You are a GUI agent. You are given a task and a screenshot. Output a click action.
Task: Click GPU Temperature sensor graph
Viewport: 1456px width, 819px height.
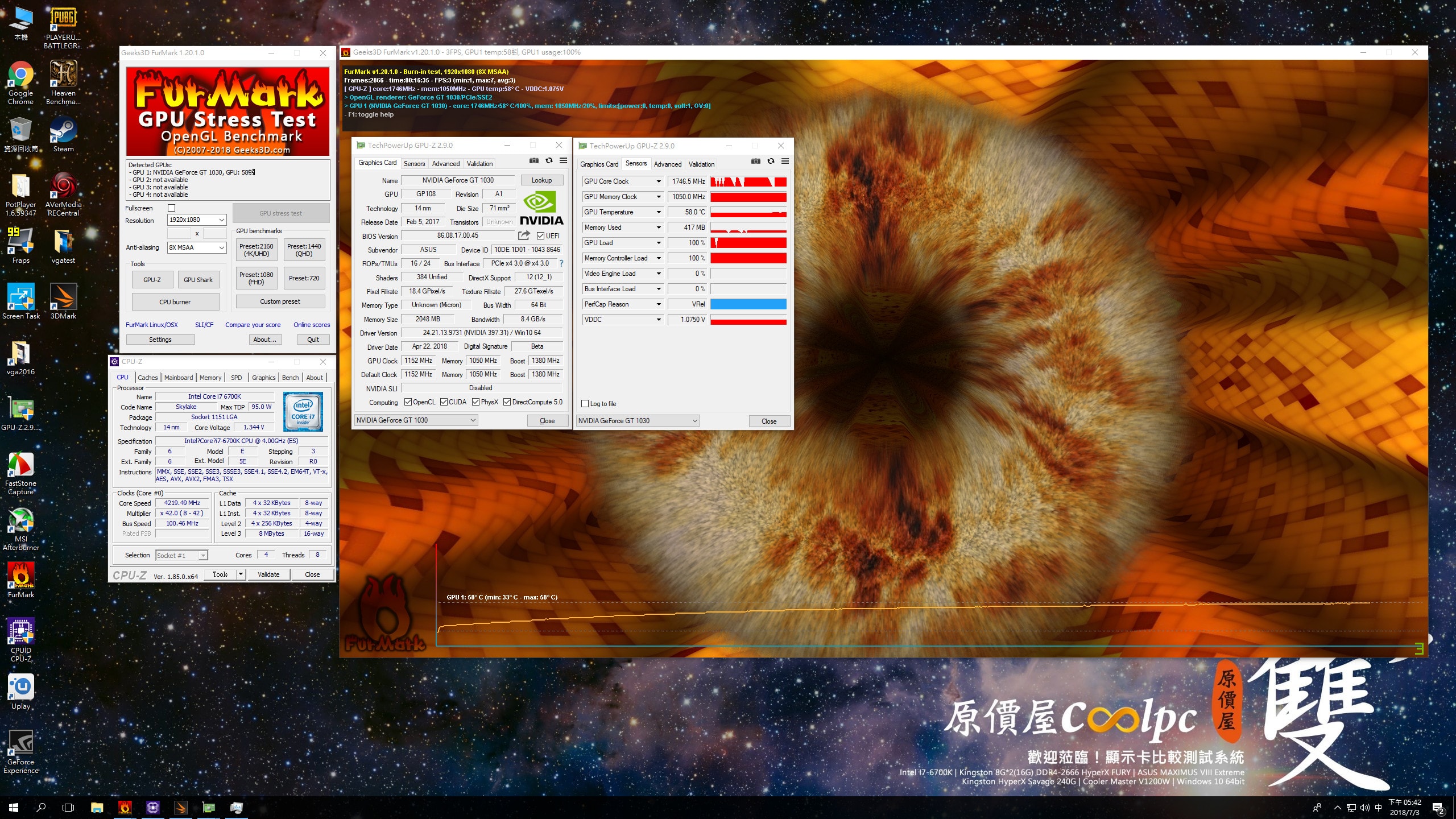(x=748, y=212)
